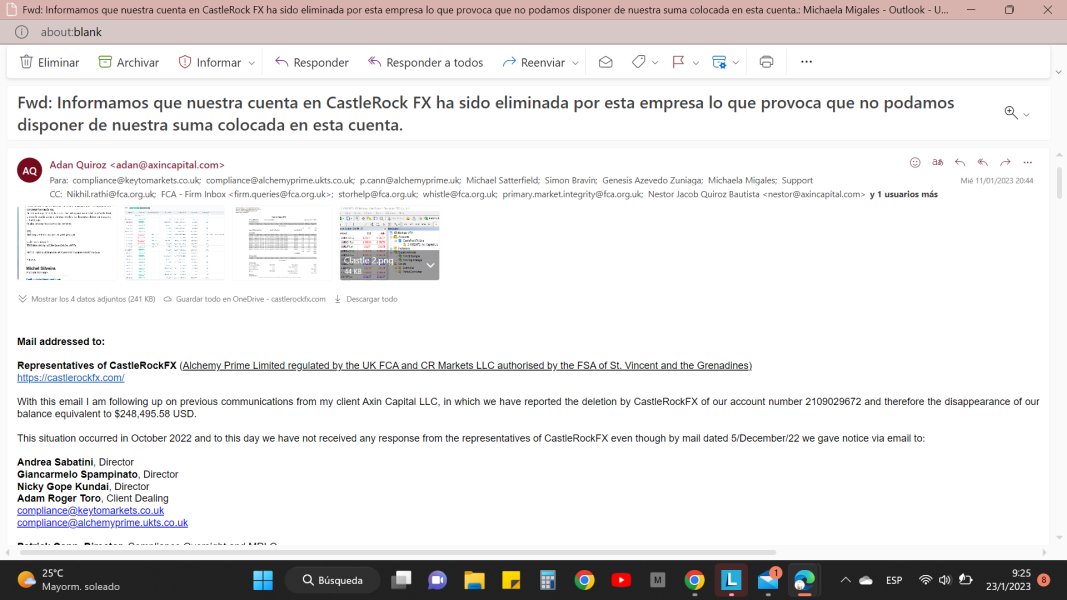This screenshot has width=1067, height=600.
Task: Archive the email with Archivar
Action: pyautogui.click(x=128, y=62)
